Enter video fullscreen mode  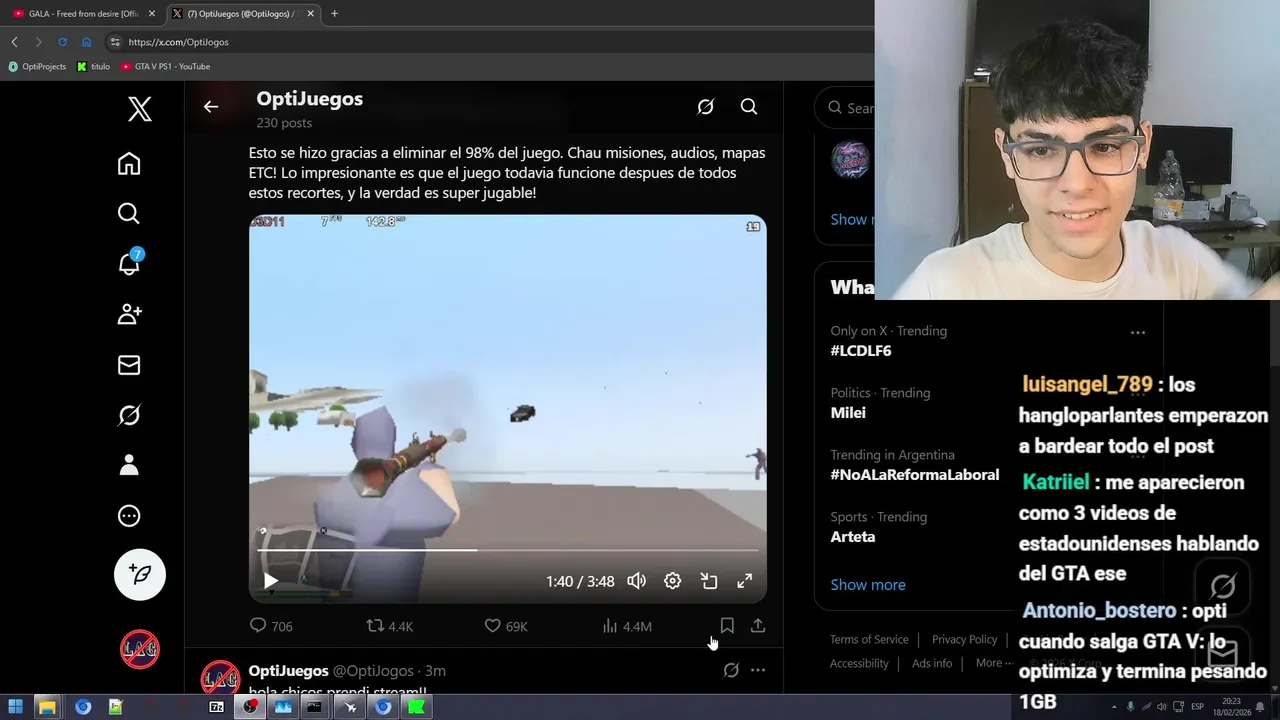pyautogui.click(x=745, y=581)
